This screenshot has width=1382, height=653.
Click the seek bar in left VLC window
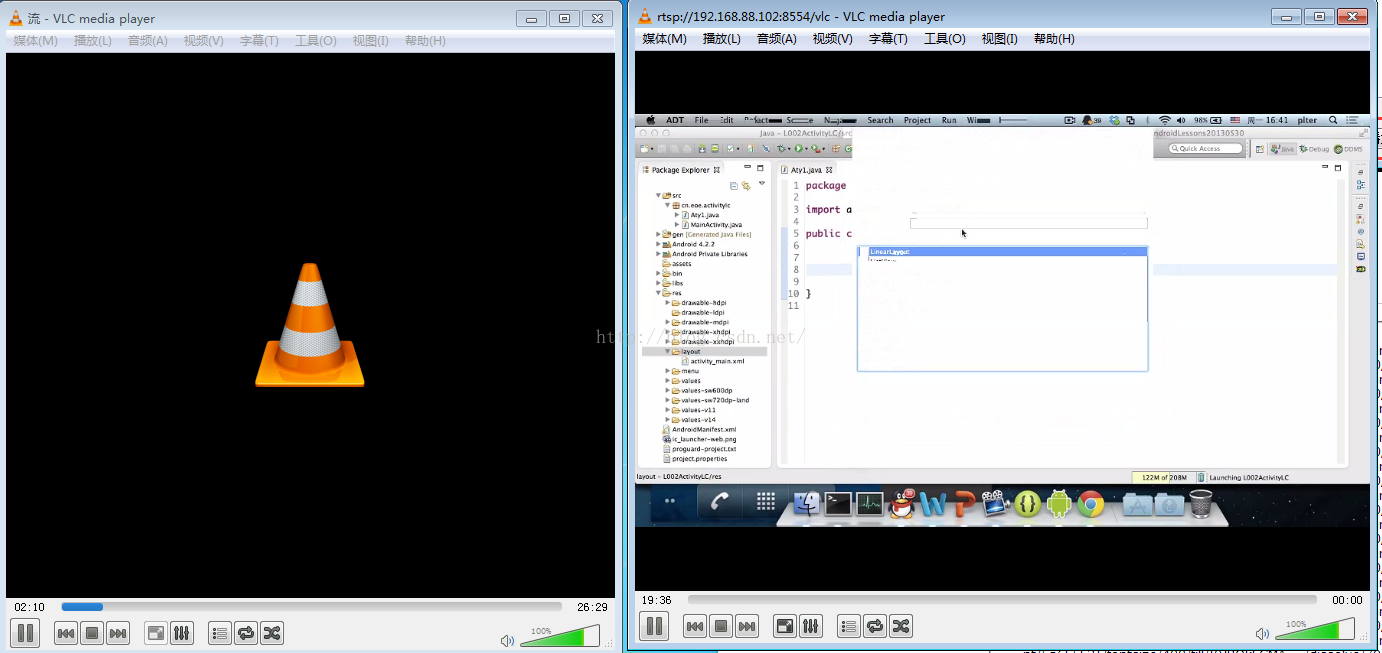tap(311, 607)
